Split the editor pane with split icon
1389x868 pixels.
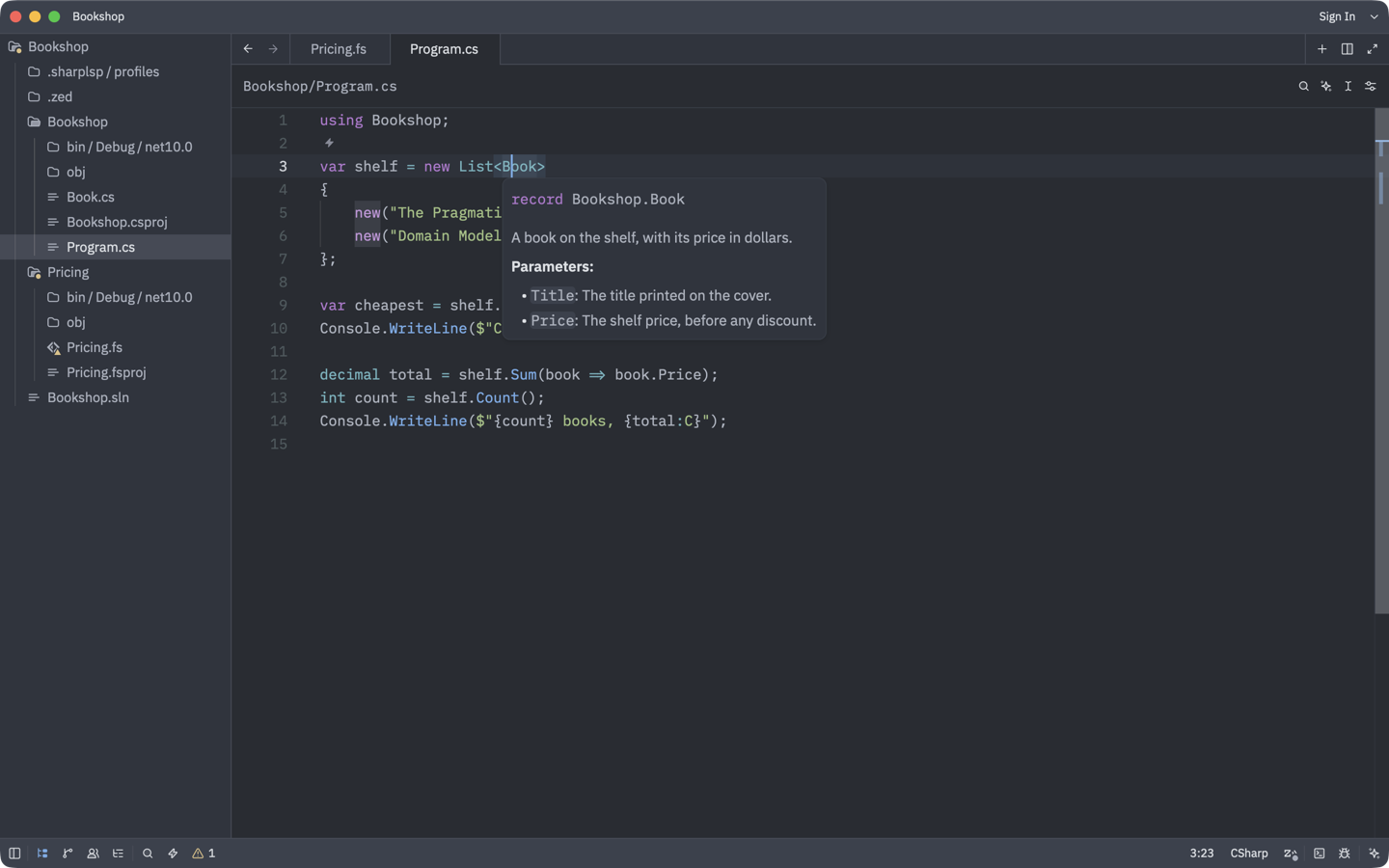[1348, 49]
